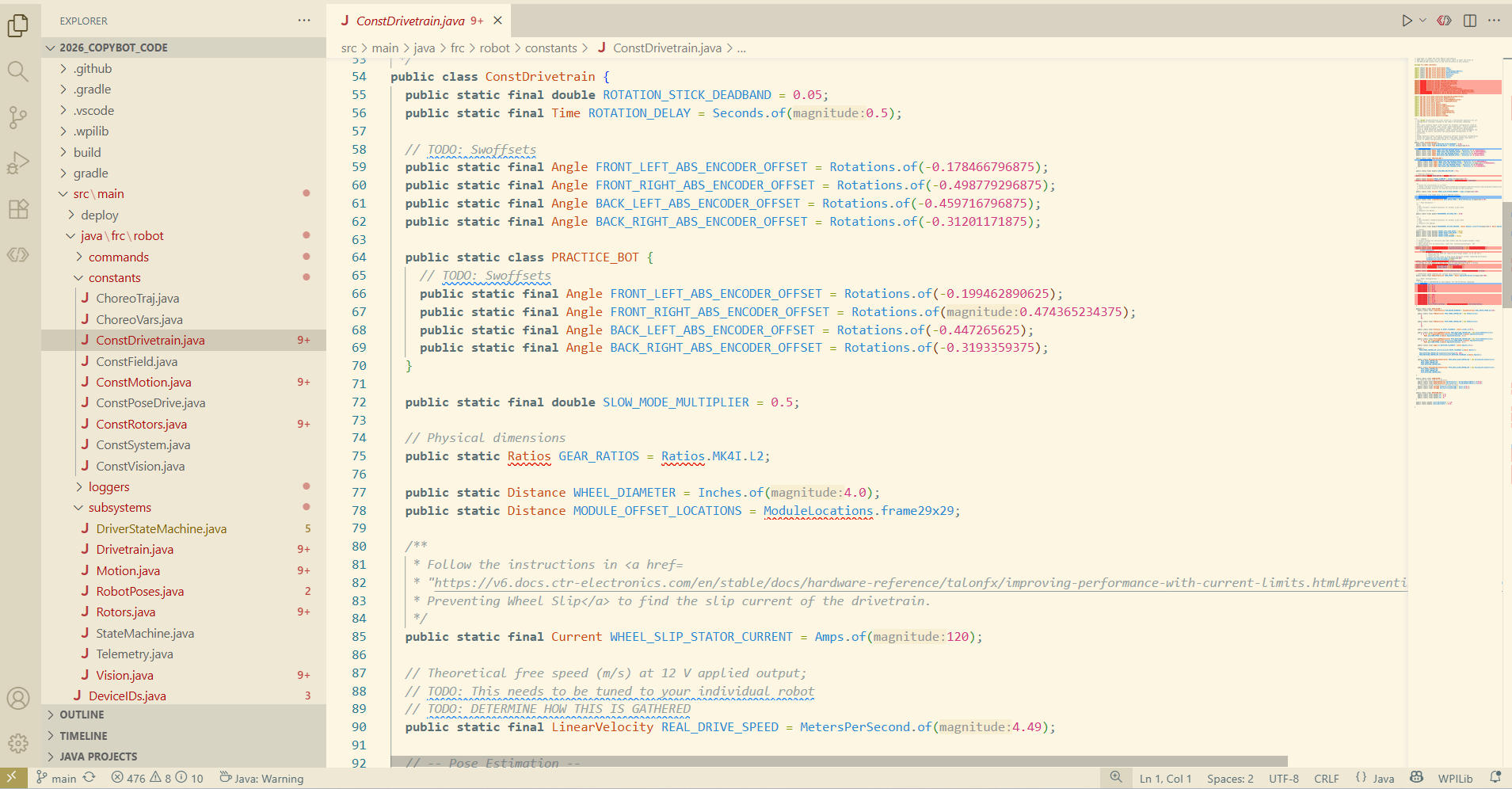Open RobotPoses.java file
Image resolution: width=1512 pixels, height=789 pixels.
[x=184, y=592]
